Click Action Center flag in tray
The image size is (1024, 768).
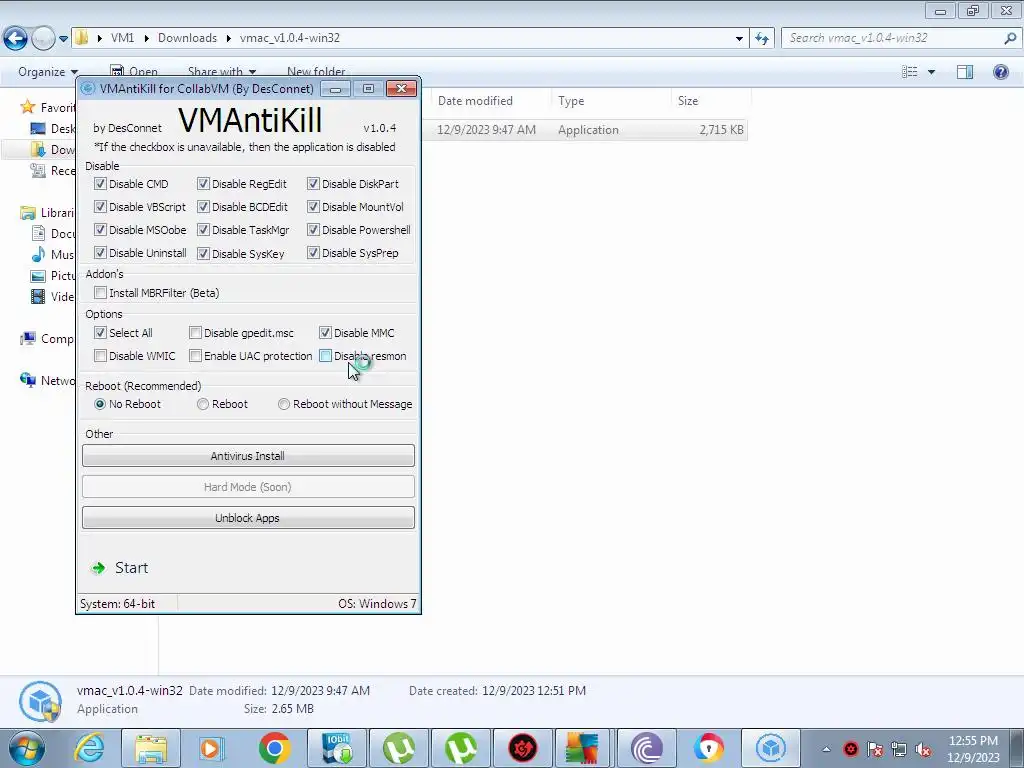(x=874, y=749)
